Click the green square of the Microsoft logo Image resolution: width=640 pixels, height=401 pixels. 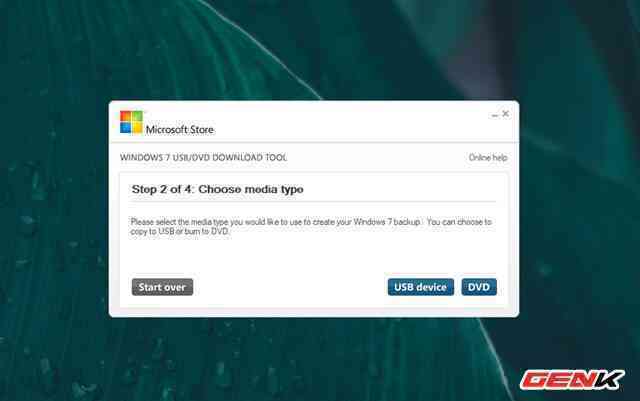tap(137, 116)
